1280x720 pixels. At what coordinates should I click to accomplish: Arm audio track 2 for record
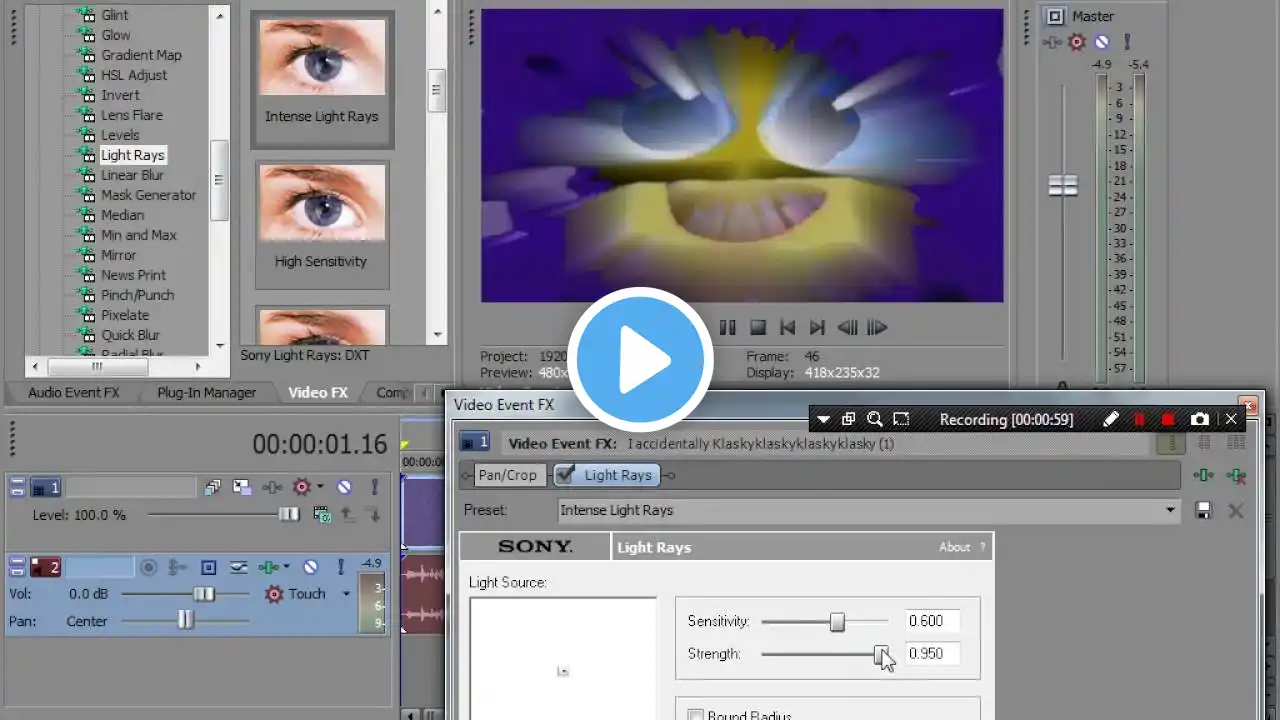tap(149, 567)
